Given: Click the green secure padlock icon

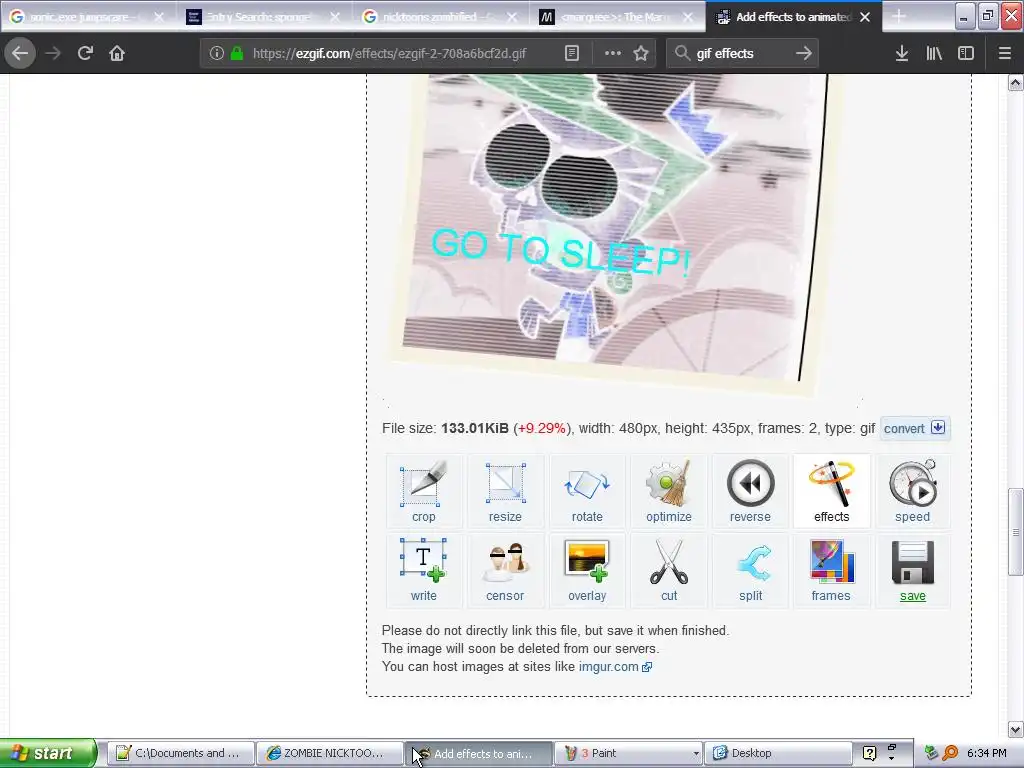Looking at the screenshot, I should 237,54.
